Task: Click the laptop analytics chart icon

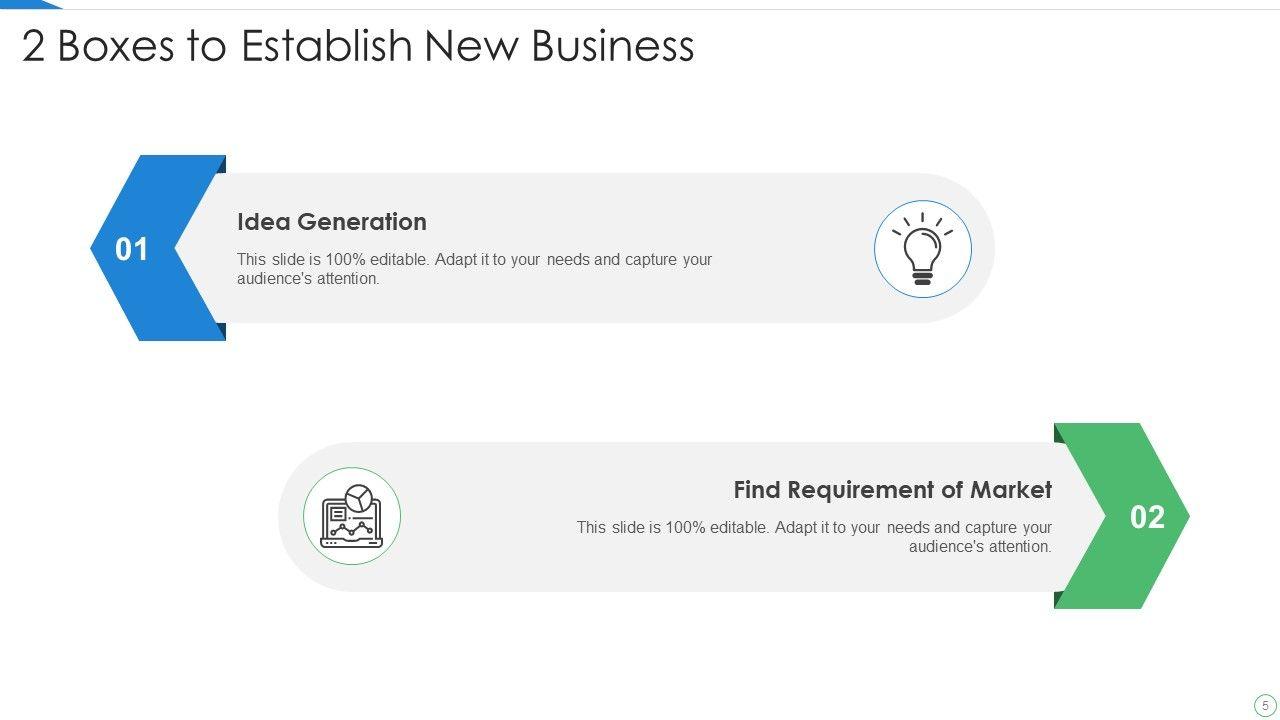Action: pyautogui.click(x=351, y=518)
